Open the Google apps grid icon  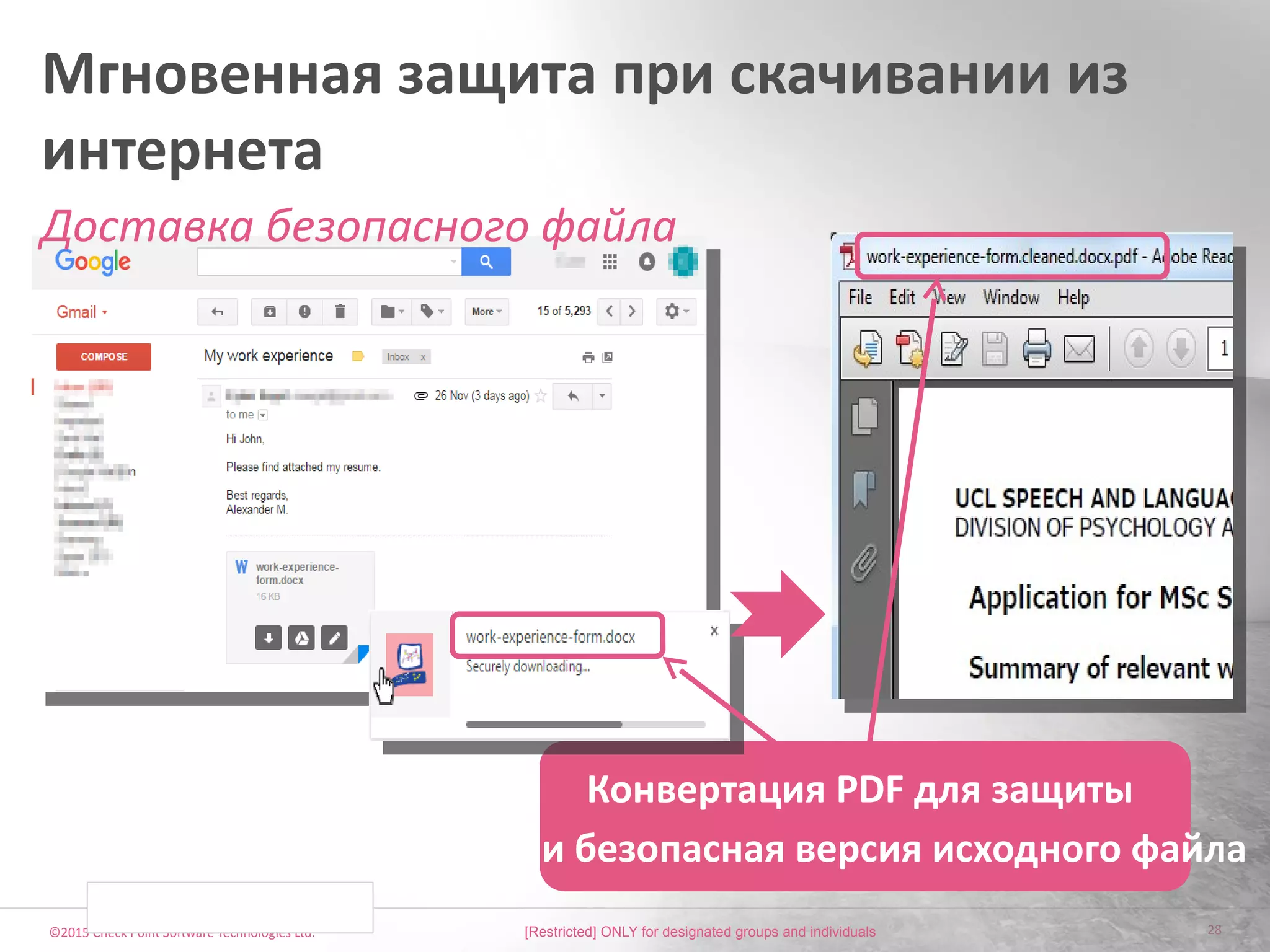610,262
